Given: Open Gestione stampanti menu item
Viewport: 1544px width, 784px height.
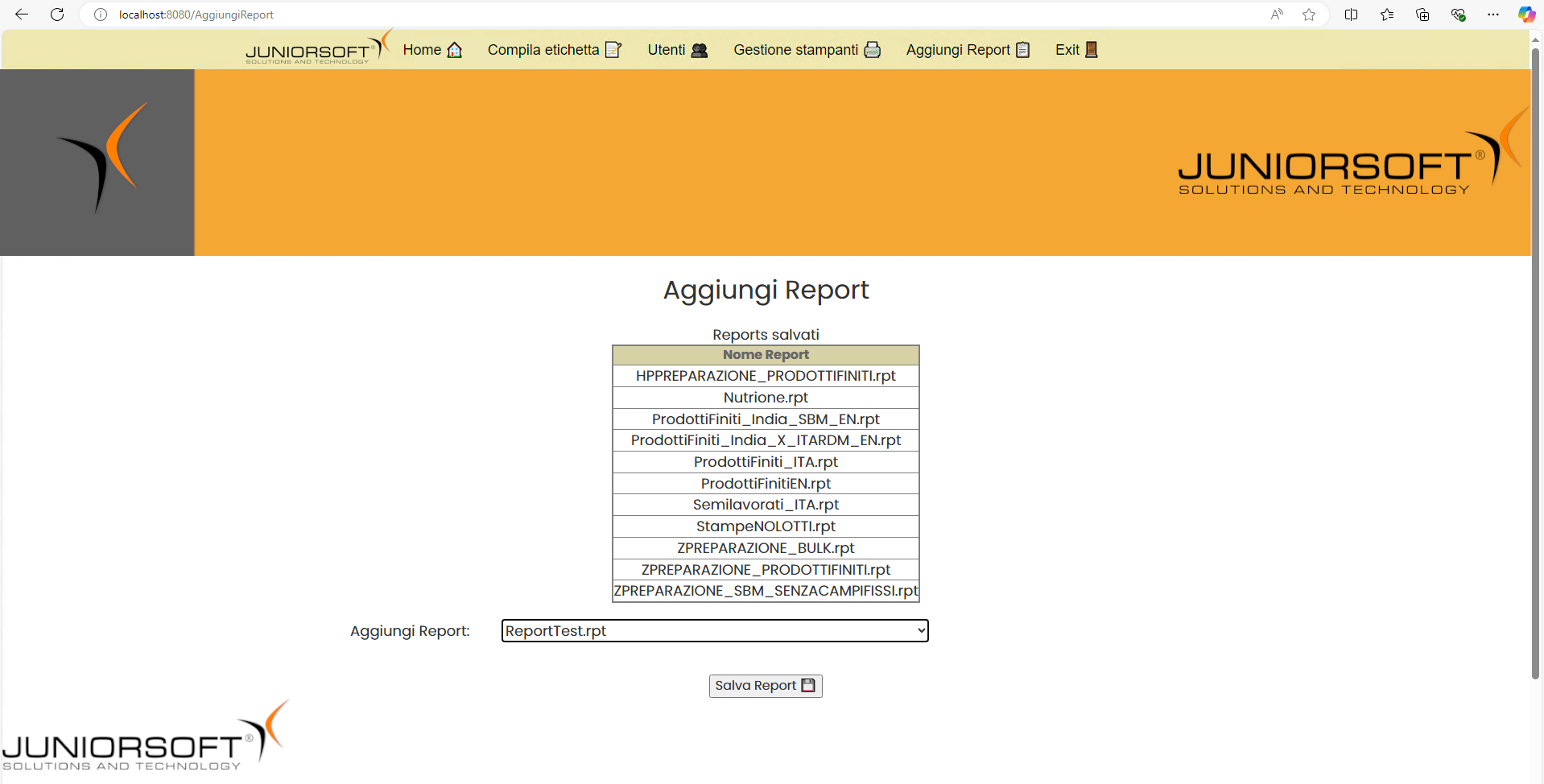Looking at the screenshot, I should [x=807, y=50].
